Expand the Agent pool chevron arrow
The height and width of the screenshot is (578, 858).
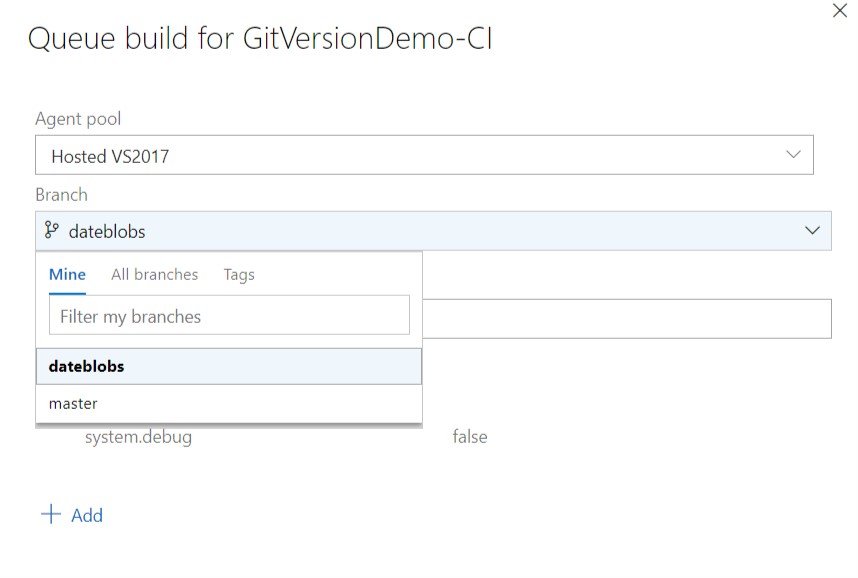tap(793, 154)
